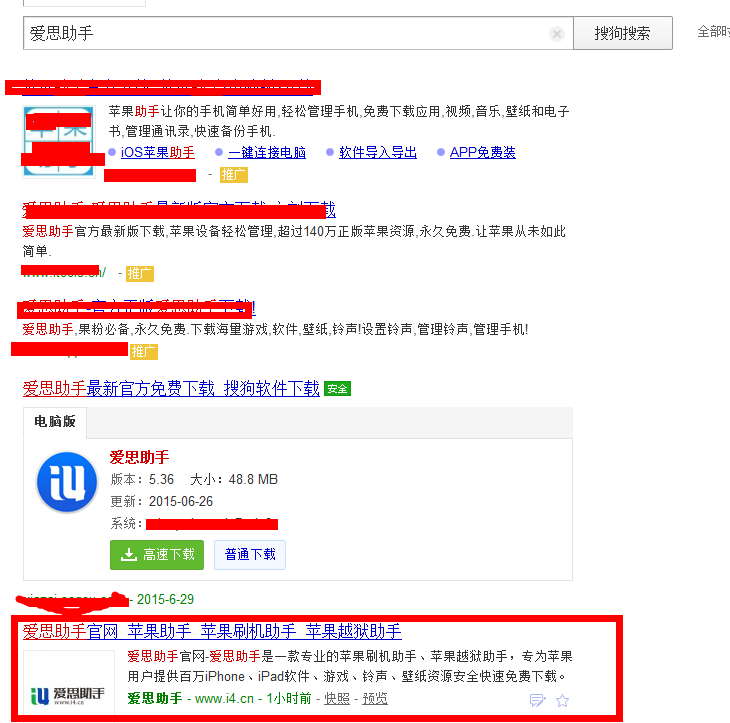
Task: Open the 一键连接电脑 link
Action: click(266, 153)
